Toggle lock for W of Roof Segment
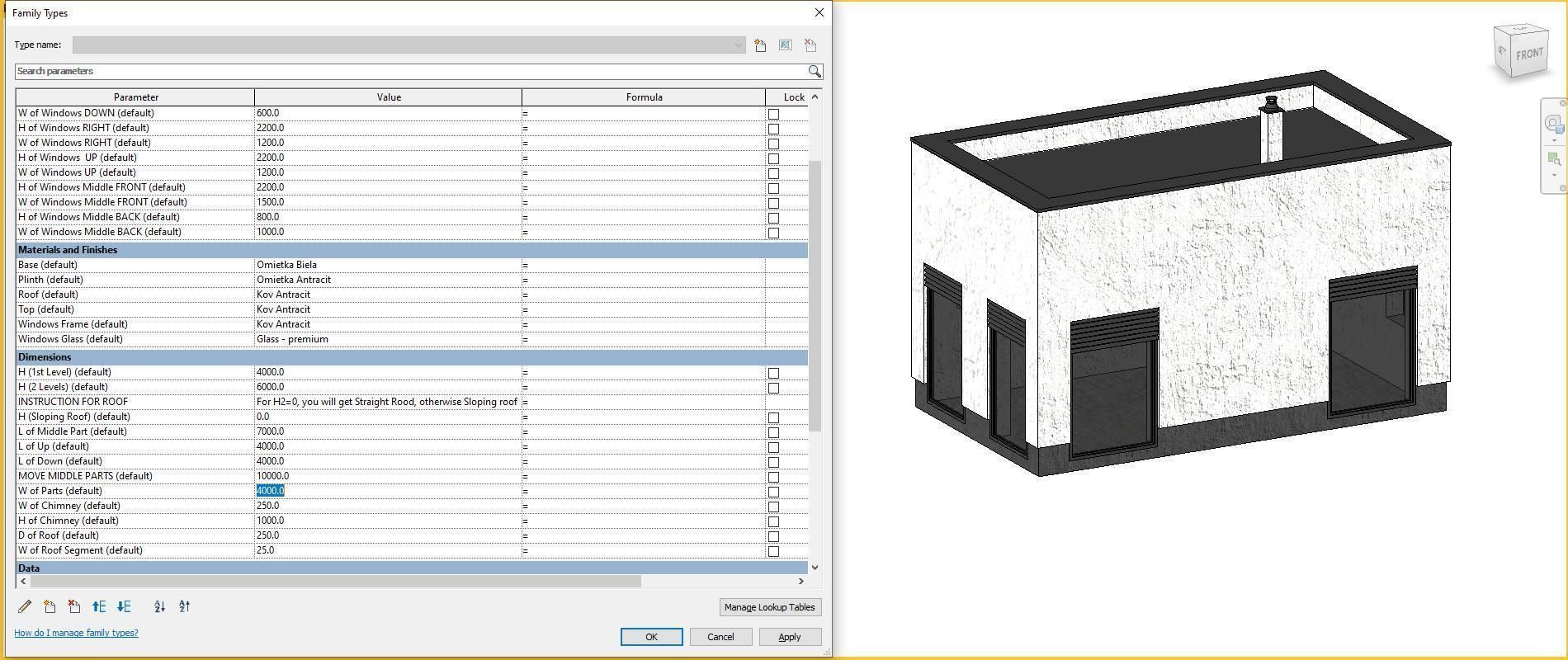This screenshot has height=660, width=1568. tap(773, 551)
